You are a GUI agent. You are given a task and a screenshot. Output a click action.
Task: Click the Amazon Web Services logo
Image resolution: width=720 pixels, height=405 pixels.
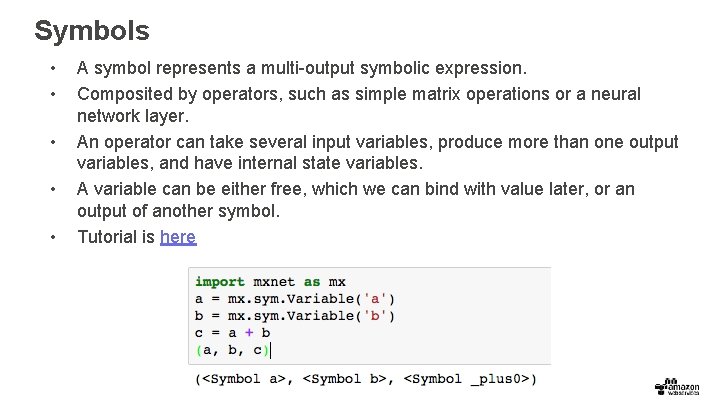[x=680, y=387]
